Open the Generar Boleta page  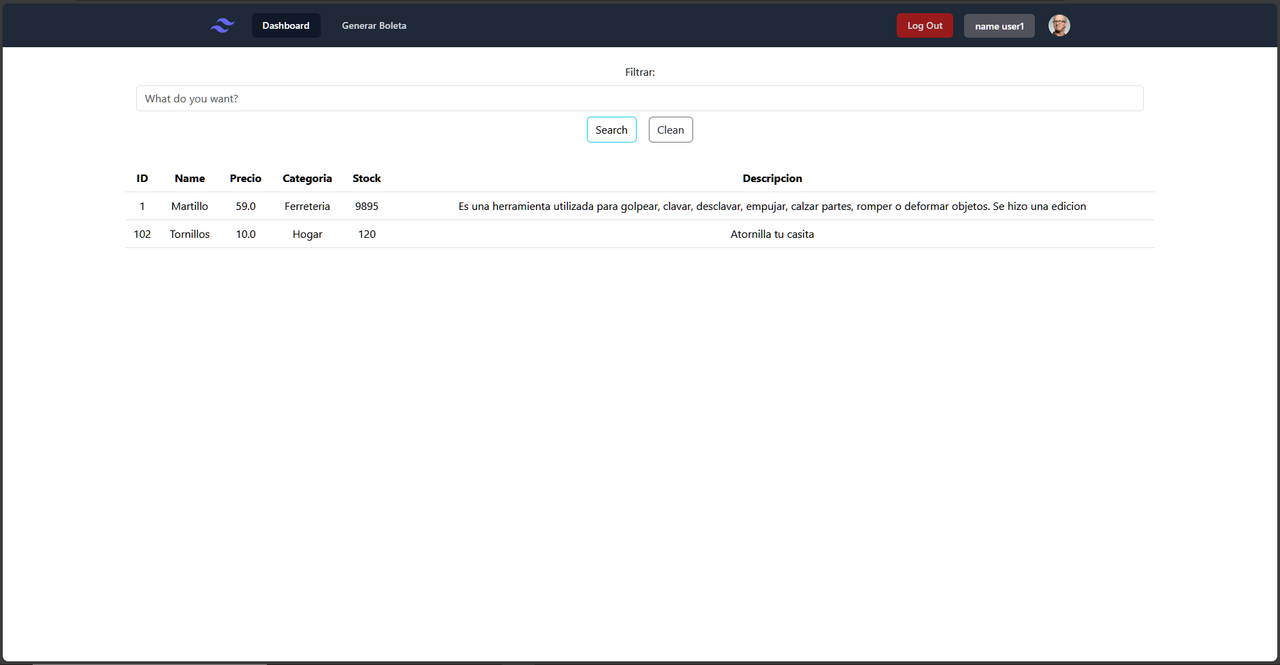(374, 25)
